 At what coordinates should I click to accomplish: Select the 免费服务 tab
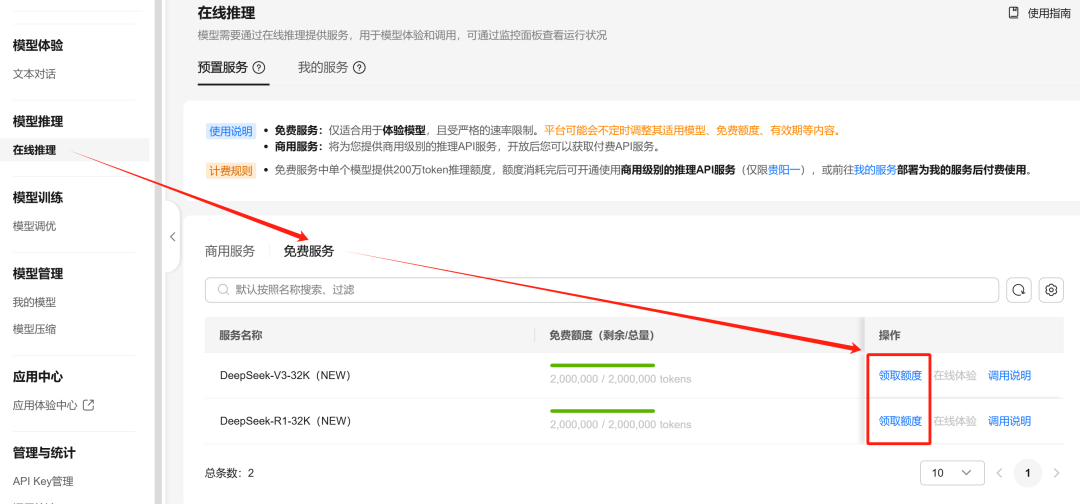pyautogui.click(x=309, y=251)
